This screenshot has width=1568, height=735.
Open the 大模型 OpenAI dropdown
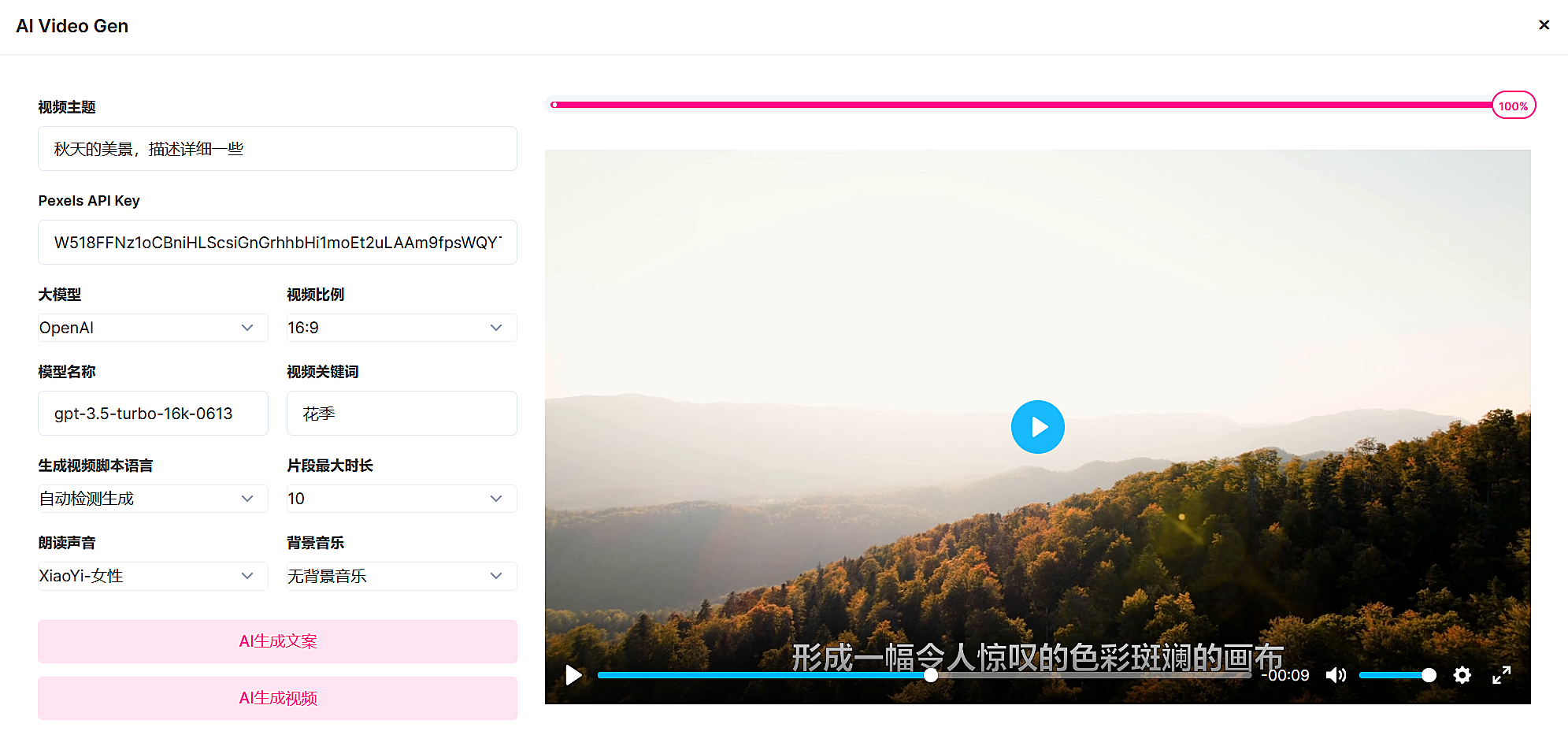pos(153,328)
